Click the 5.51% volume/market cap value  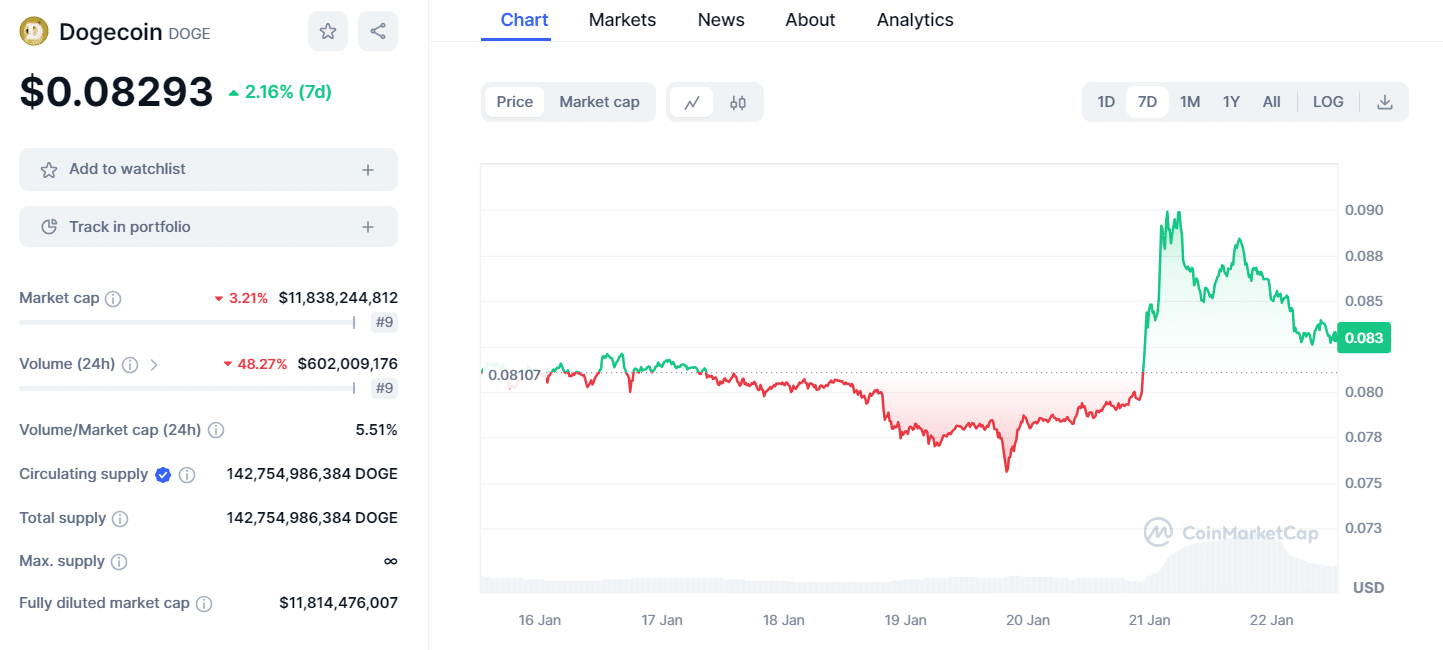coord(376,430)
